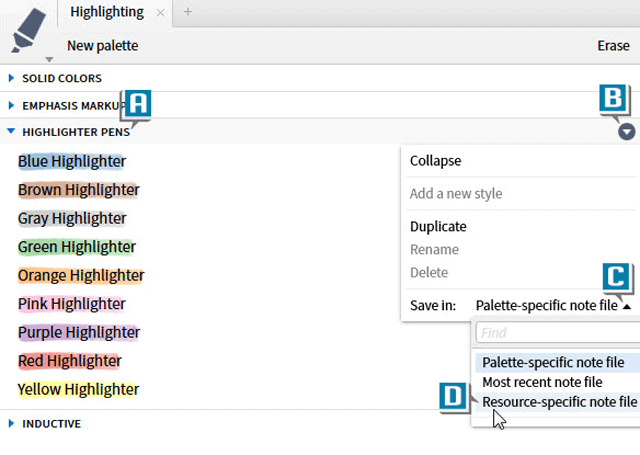Choose Collapse from the context menu
The width and height of the screenshot is (640, 455).
[436, 161]
